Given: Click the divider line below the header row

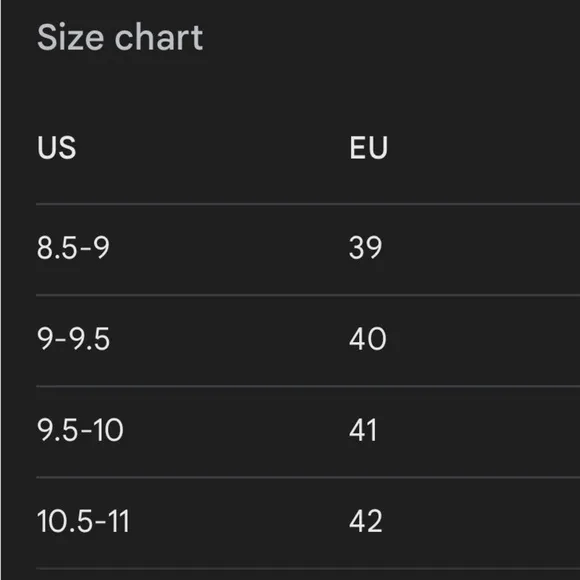Looking at the screenshot, I should coord(308,204).
